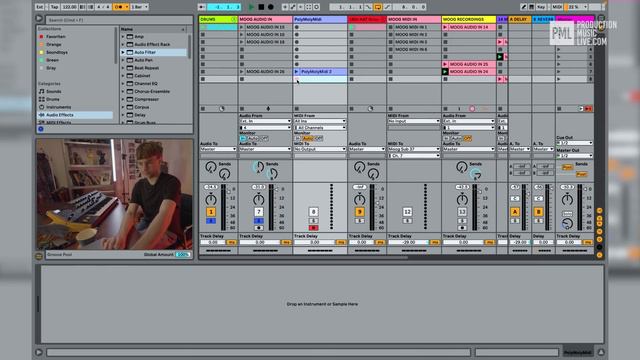Click the browser Search field
This screenshot has height=360, width=640.
(x=118, y=20)
